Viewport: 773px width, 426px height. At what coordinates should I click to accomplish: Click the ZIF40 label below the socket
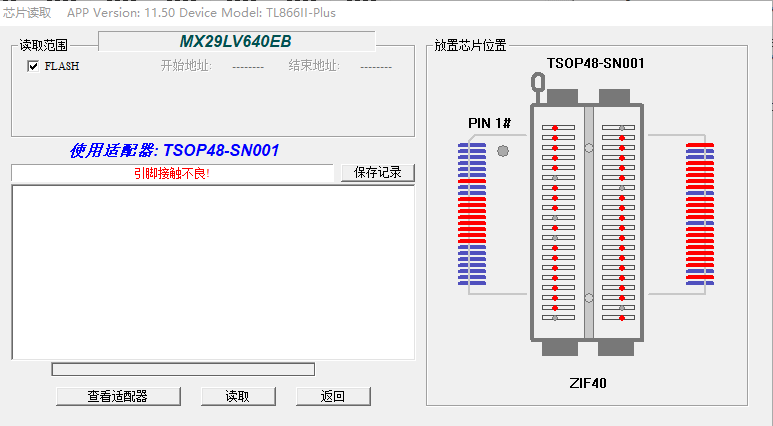pos(588,383)
